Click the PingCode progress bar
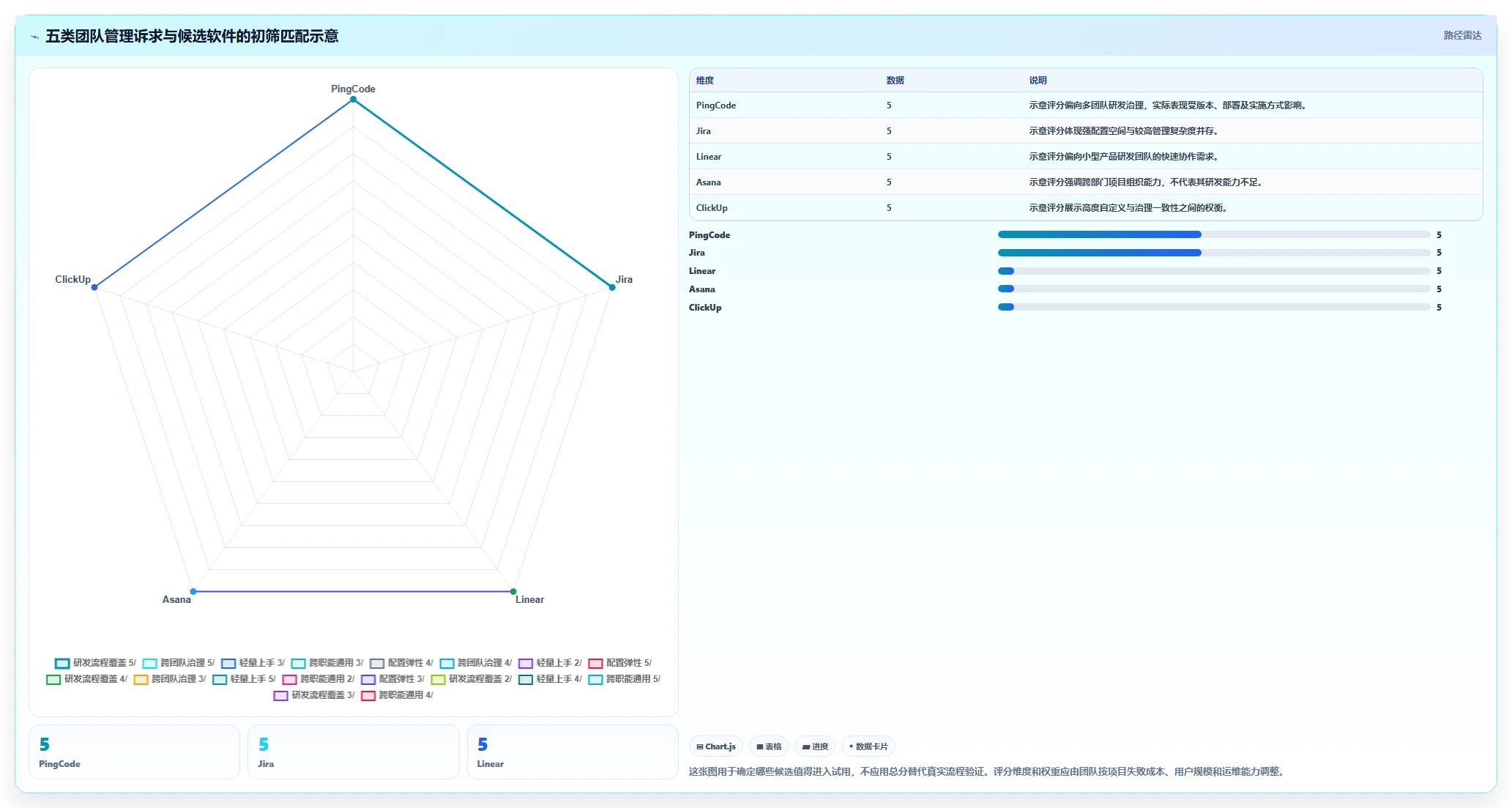The width and height of the screenshot is (1512, 808). click(1214, 234)
